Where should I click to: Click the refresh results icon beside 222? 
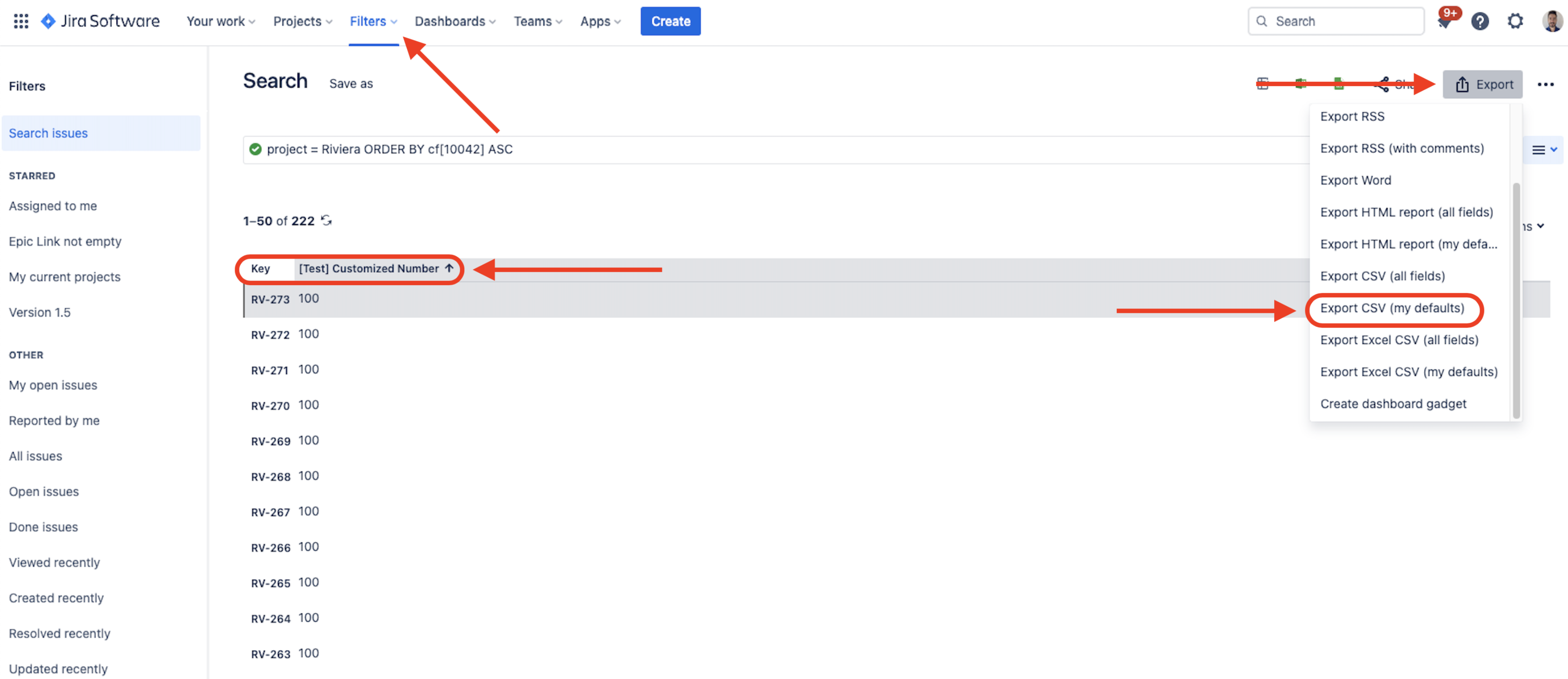tap(327, 220)
